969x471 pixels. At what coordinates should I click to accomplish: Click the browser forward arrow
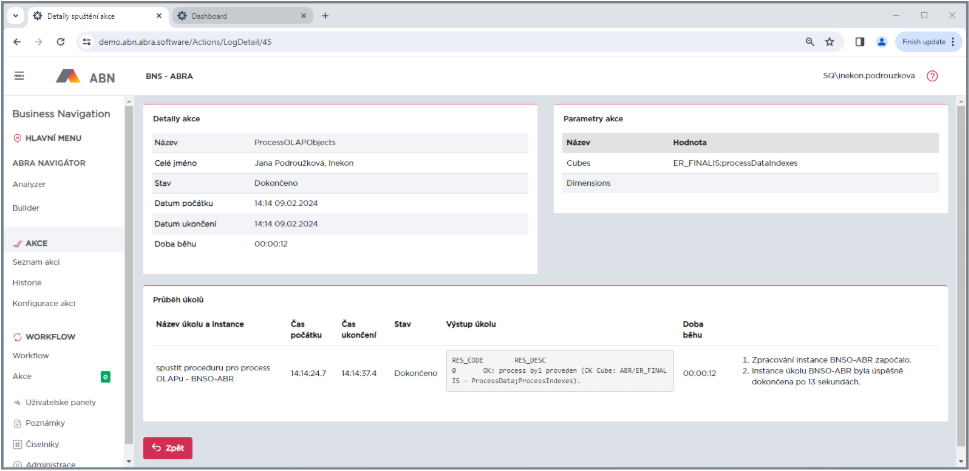coord(38,42)
